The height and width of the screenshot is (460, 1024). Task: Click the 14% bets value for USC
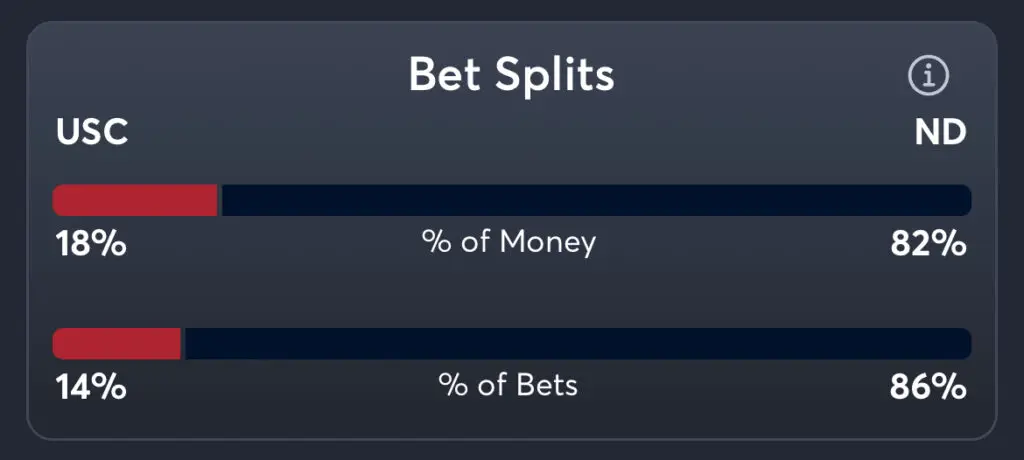(90, 387)
